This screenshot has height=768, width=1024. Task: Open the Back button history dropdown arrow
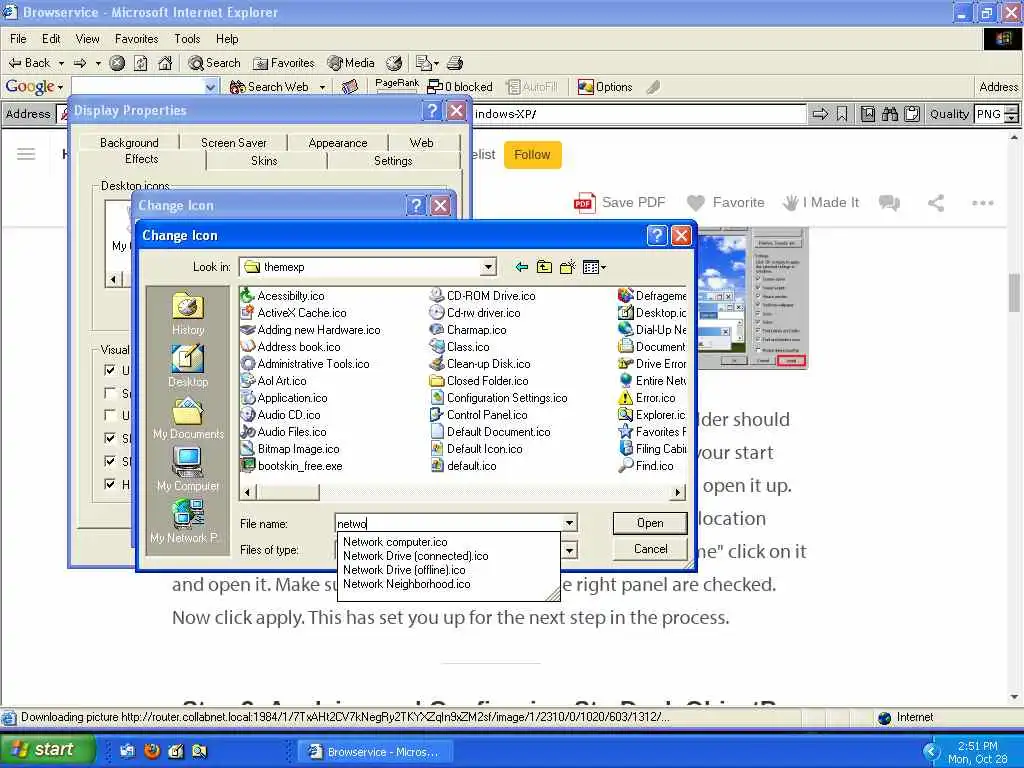coord(61,63)
